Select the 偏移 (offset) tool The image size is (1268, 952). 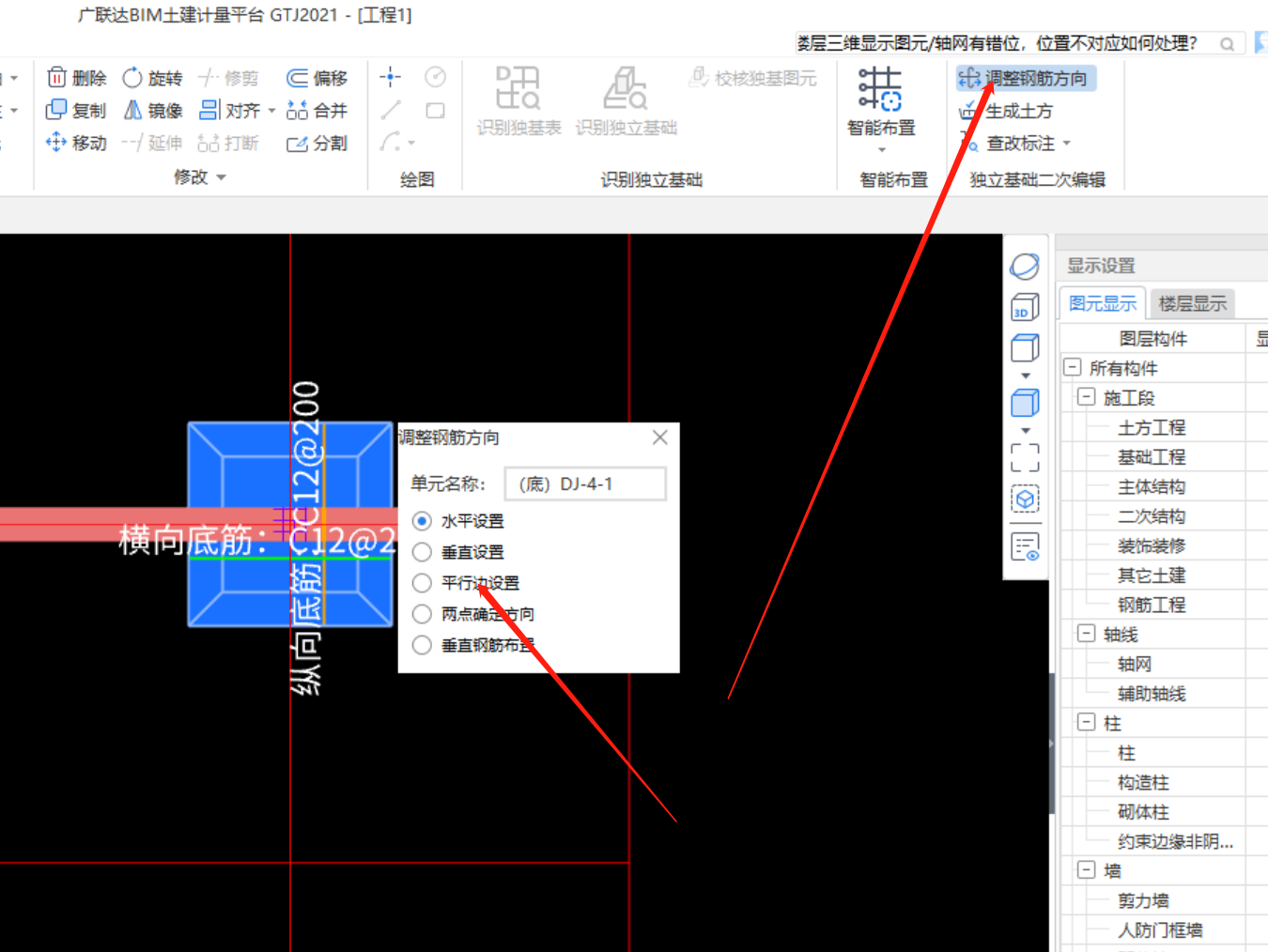pyautogui.click(x=317, y=78)
